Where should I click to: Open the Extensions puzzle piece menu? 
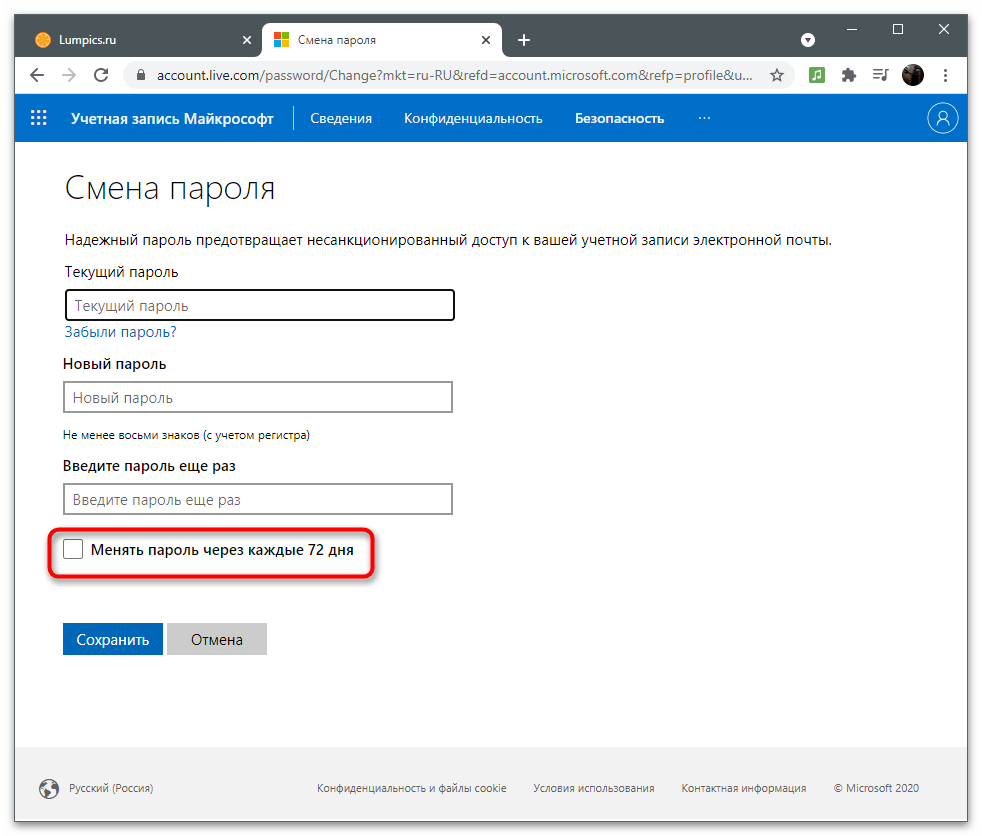point(849,75)
